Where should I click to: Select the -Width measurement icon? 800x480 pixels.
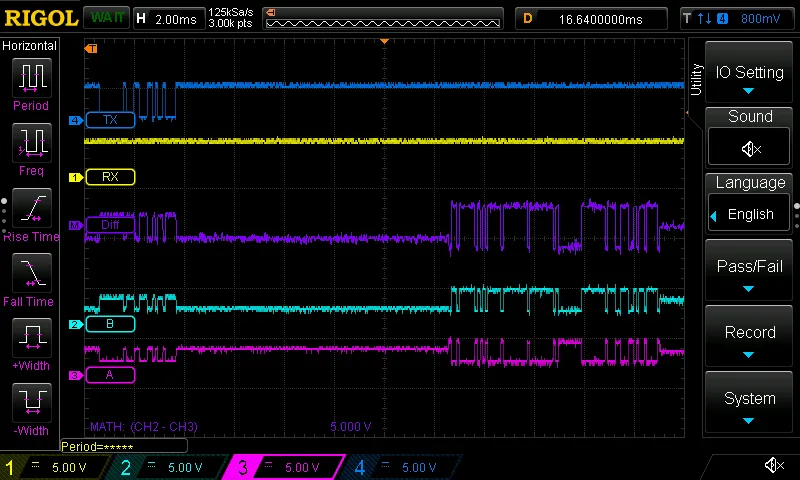(31, 402)
